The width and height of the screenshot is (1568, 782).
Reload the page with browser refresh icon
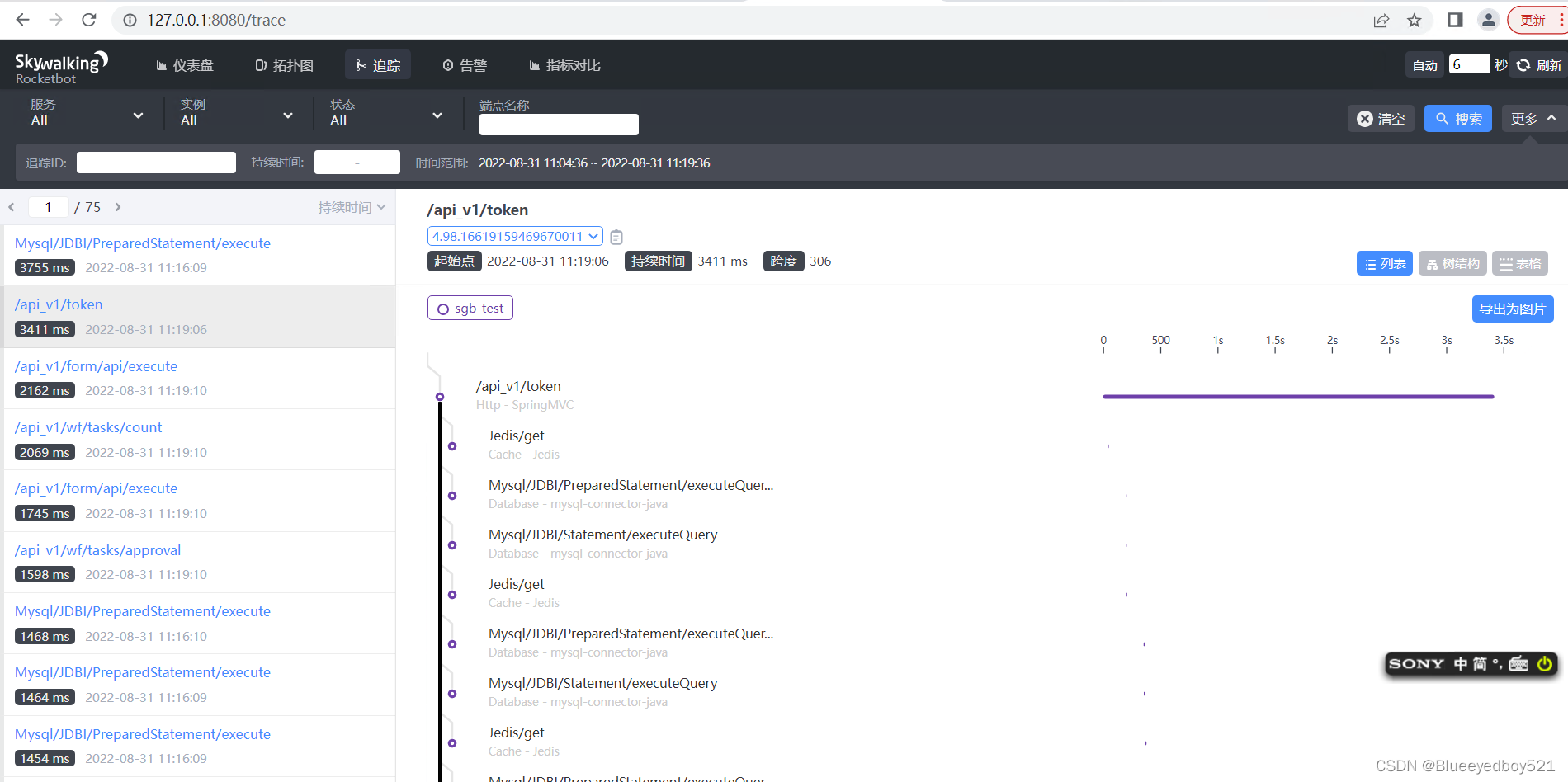click(89, 20)
